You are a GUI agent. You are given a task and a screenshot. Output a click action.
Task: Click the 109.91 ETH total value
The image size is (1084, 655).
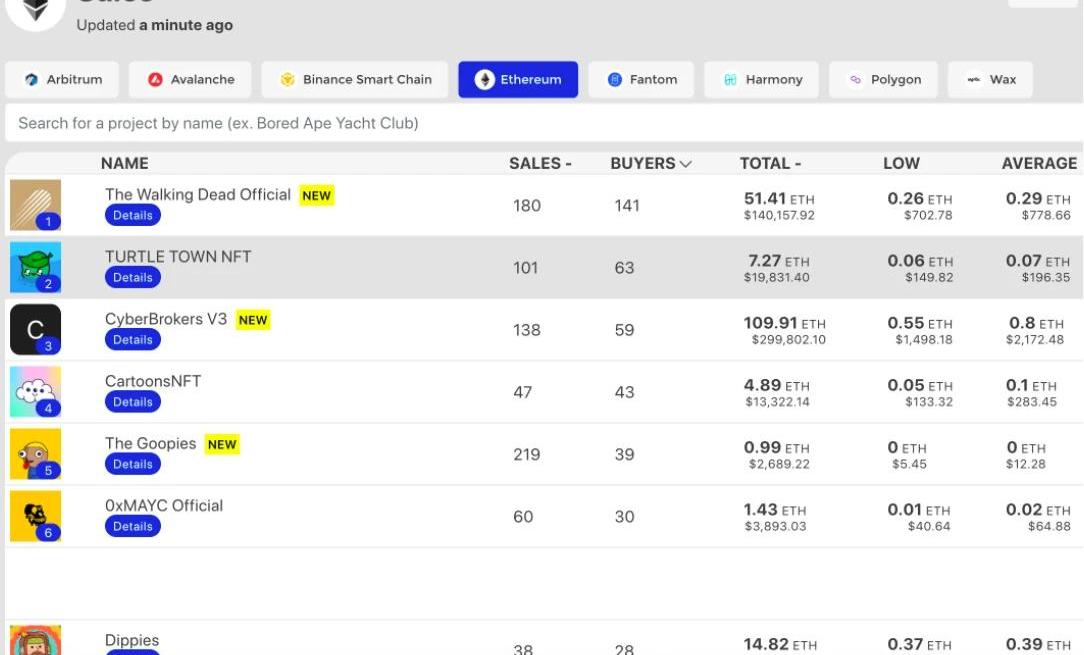point(785,323)
